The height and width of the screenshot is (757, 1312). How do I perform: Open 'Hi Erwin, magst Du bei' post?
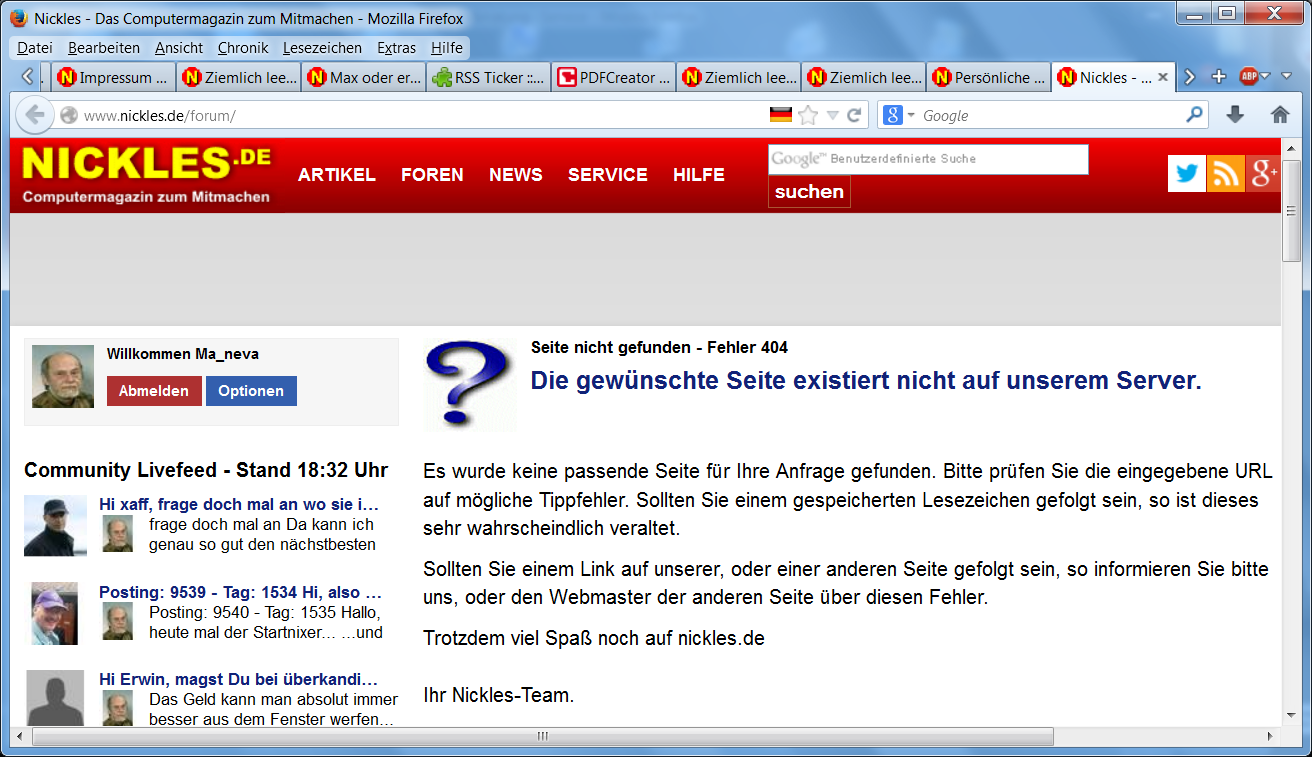tap(239, 679)
